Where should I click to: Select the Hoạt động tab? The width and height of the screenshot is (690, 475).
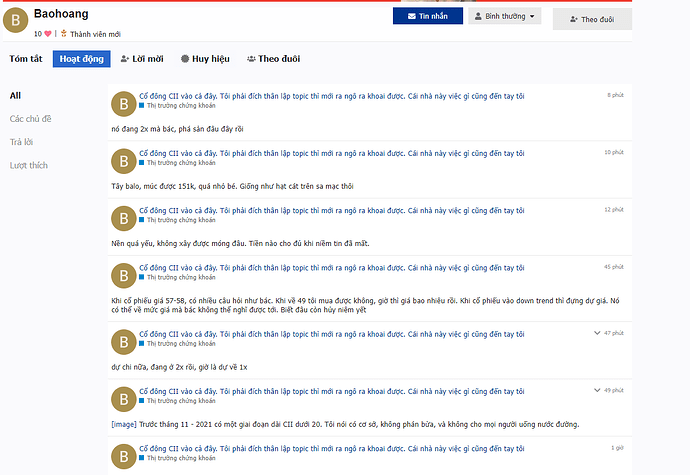pyautogui.click(x=81, y=59)
